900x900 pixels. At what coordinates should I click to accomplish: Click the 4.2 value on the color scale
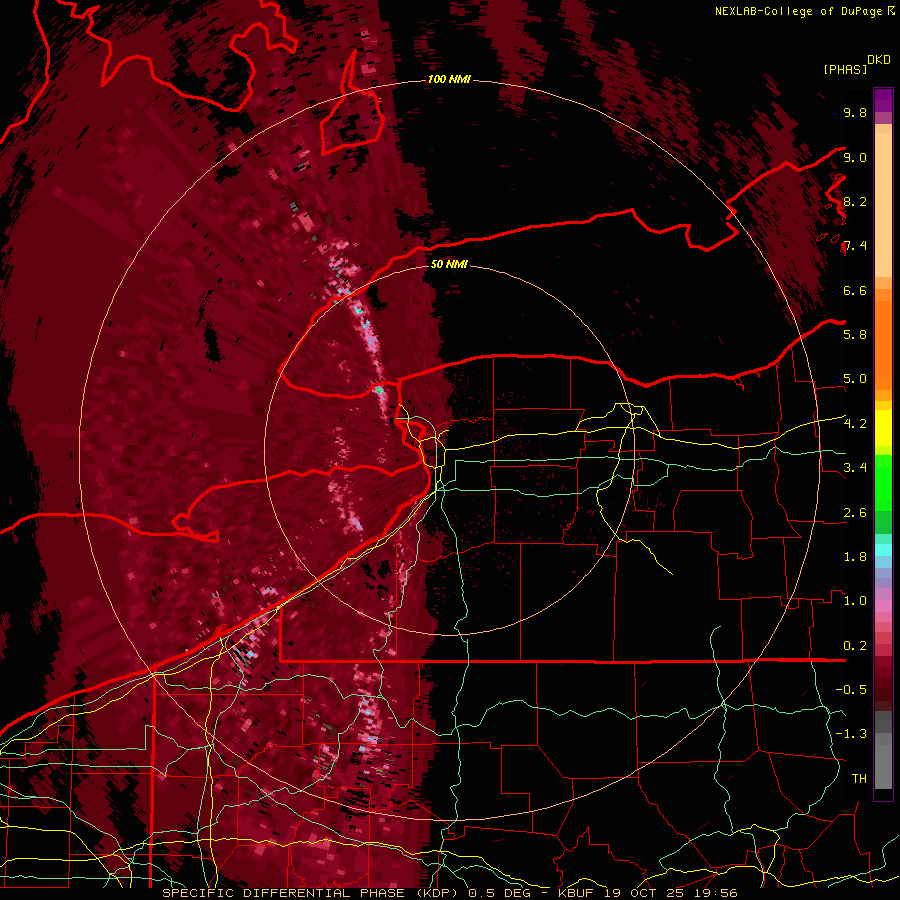pos(855,424)
